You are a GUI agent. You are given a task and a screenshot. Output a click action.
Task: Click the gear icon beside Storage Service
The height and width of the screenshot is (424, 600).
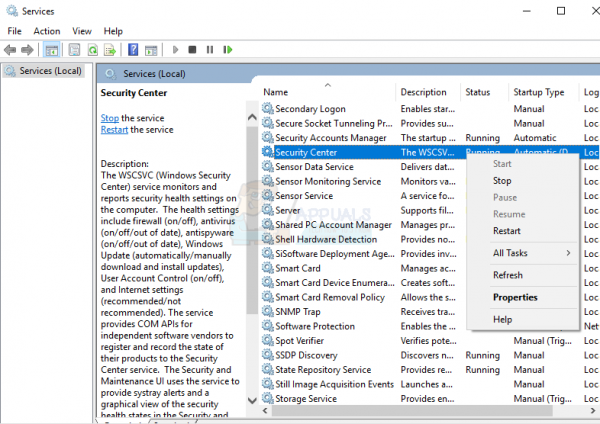267,398
